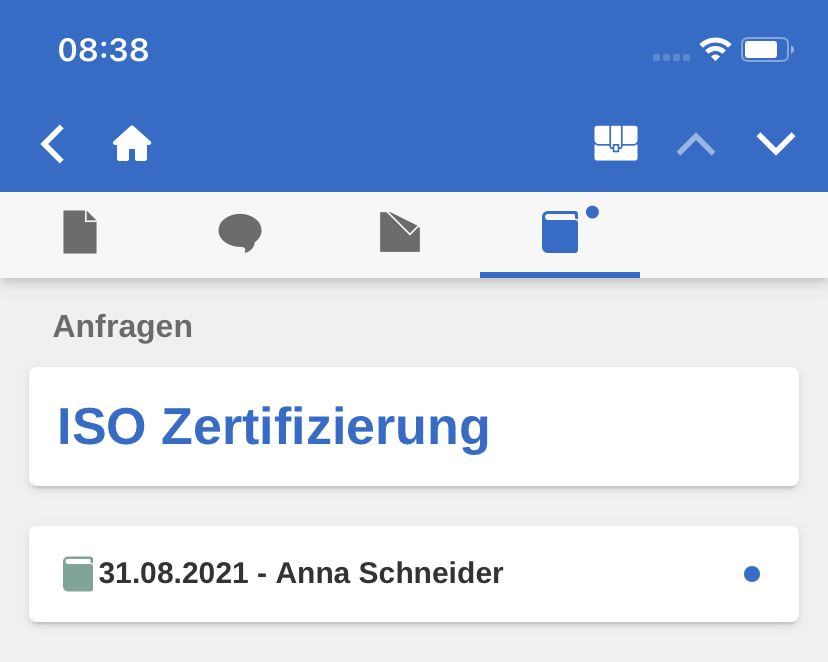Click the blue active-tab underline indicator
Viewport: 828px width, 662px height.
(560, 275)
